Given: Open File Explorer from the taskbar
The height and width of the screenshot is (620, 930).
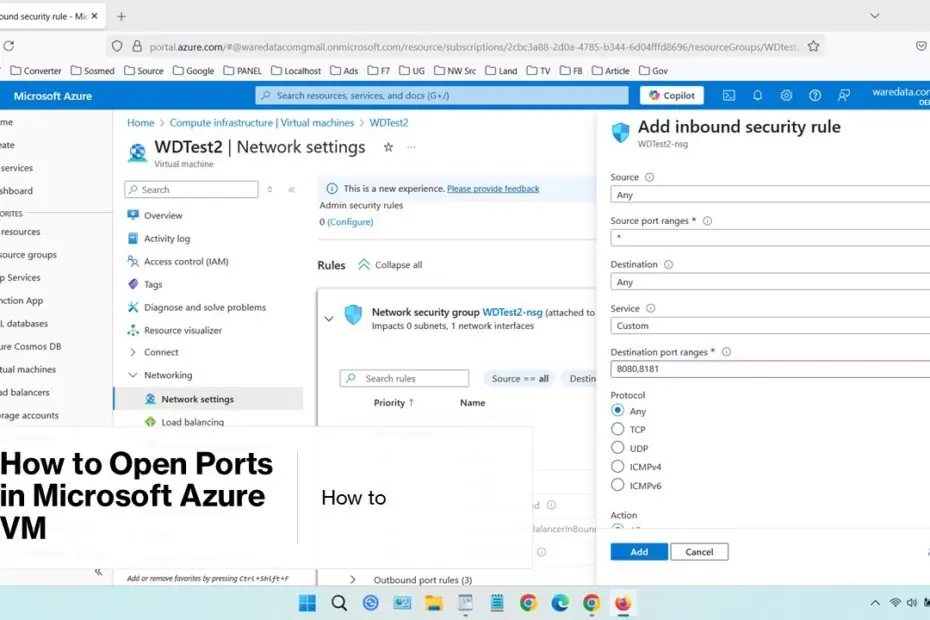Looking at the screenshot, I should [x=434, y=603].
